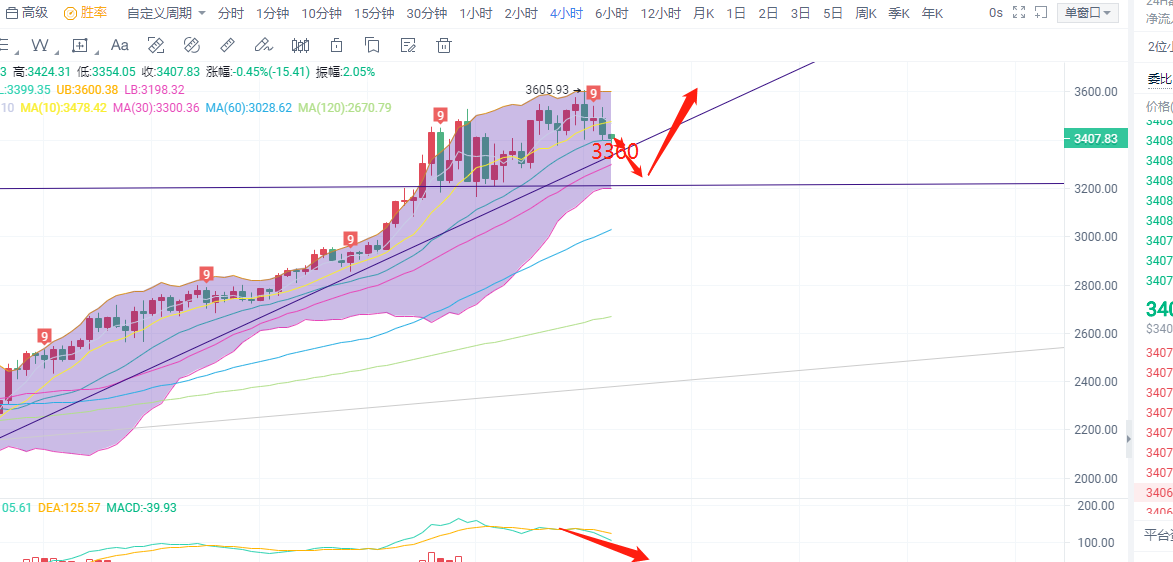Click the MA(60):3028.62 indicator label
Viewport: 1173px width, 562px height.
click(249, 108)
